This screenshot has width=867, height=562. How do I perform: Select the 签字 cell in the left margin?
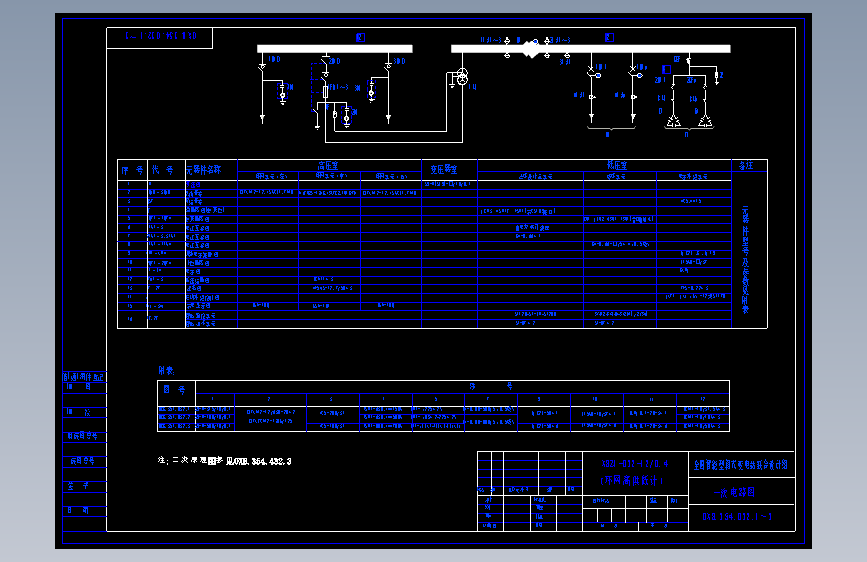tap(84, 485)
